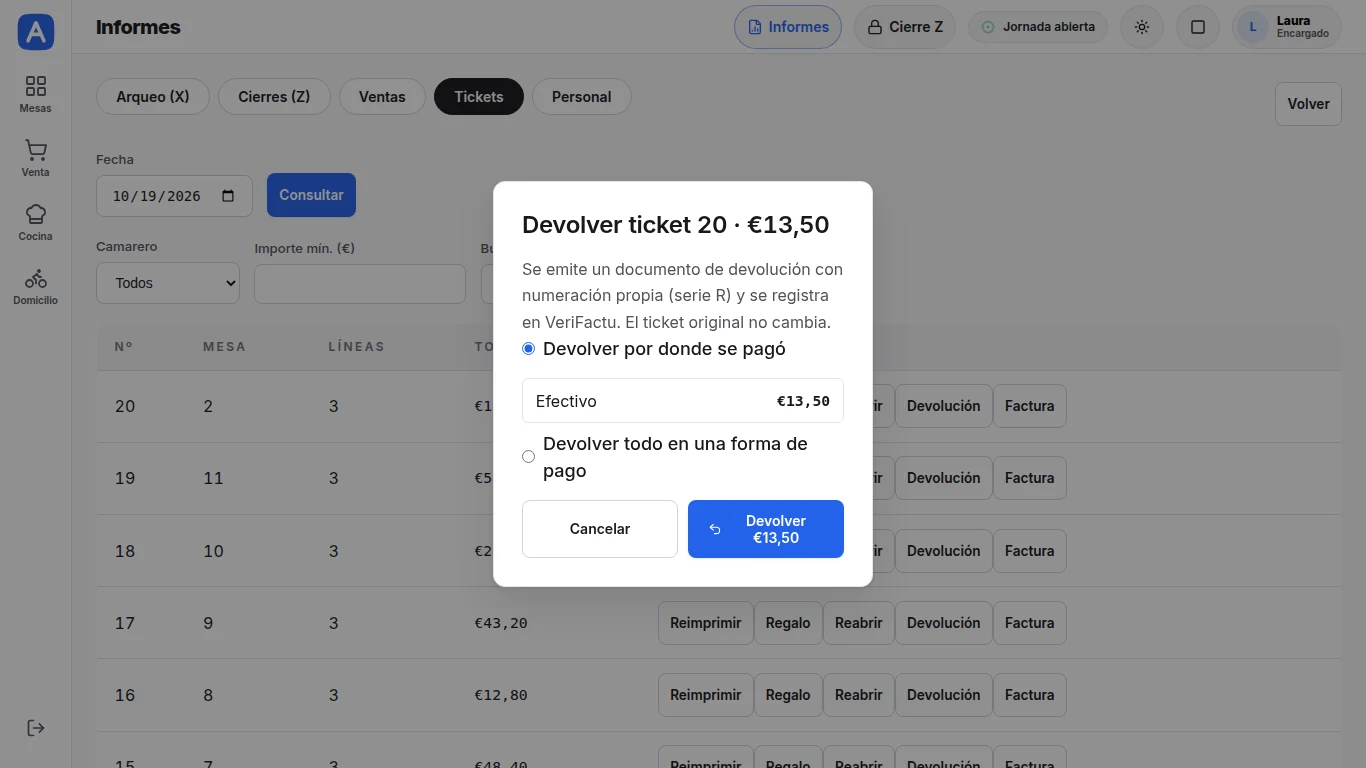The image size is (1366, 768).
Task: Click the Cierre Z button
Action: [x=905, y=27]
